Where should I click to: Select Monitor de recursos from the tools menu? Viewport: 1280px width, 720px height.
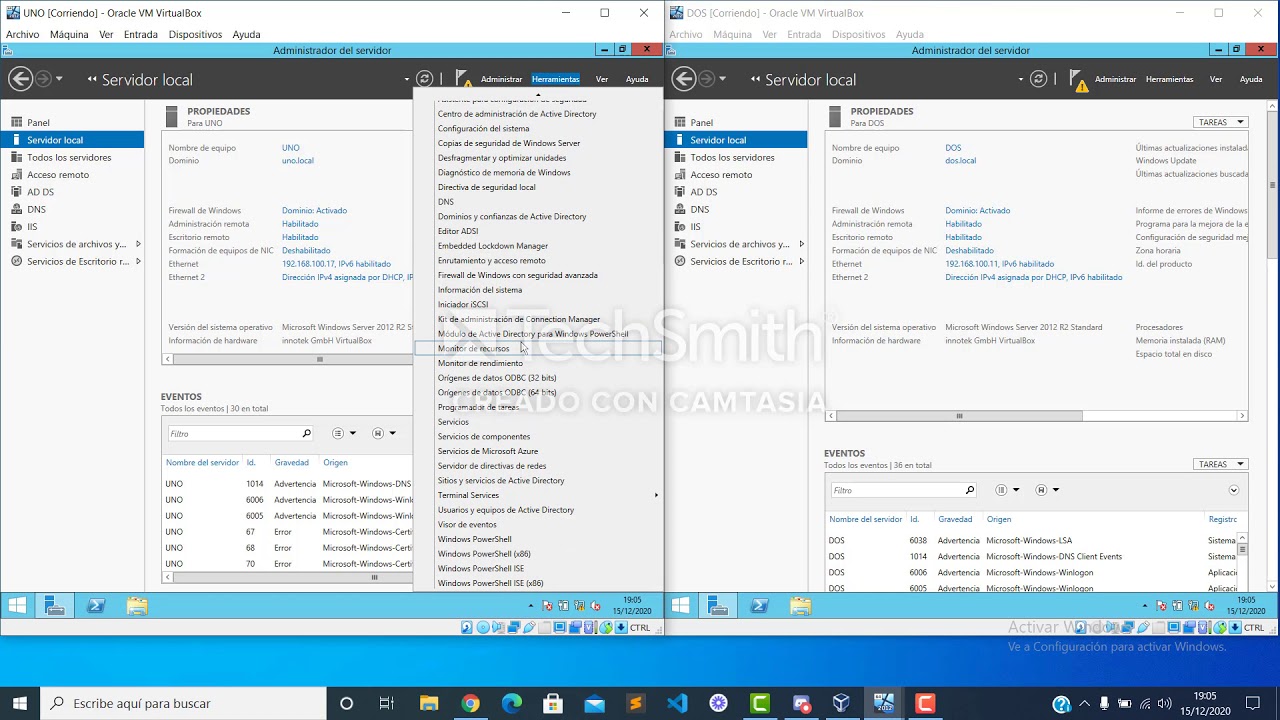coord(538,348)
